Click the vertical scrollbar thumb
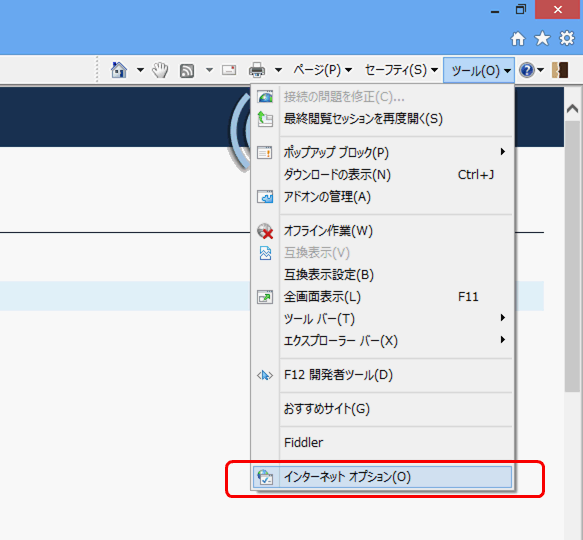The width and height of the screenshot is (583, 540). click(x=572, y=256)
